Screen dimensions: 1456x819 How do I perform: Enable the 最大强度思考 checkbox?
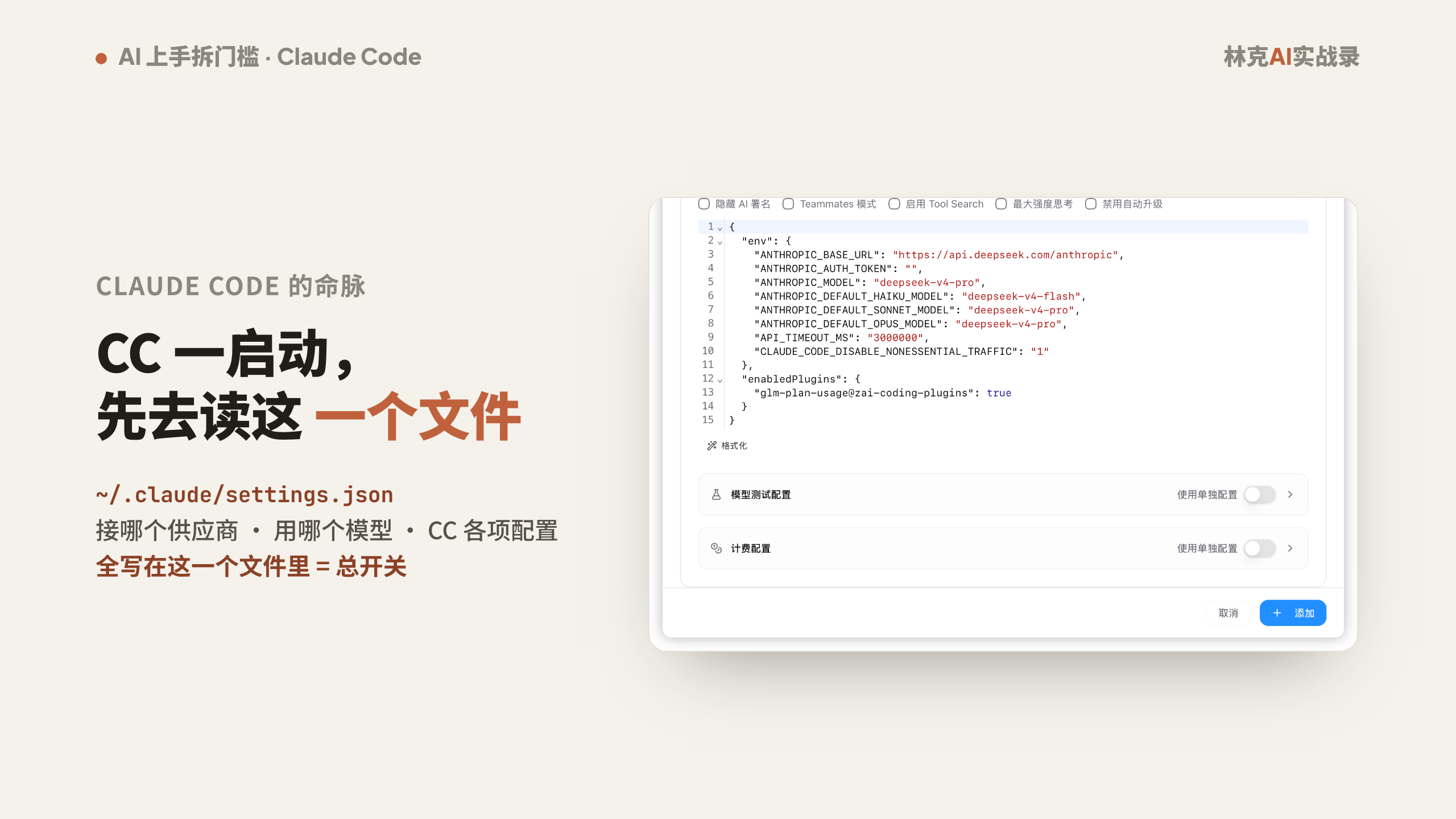tap(1001, 204)
